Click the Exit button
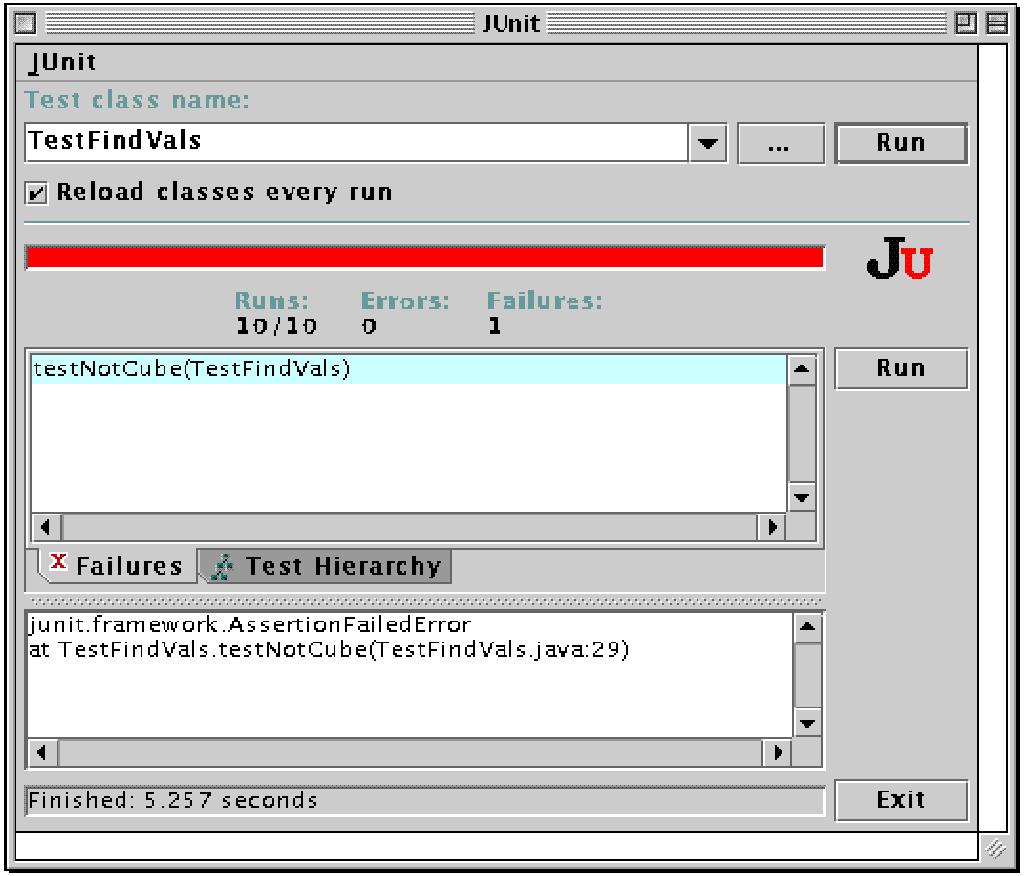This screenshot has width=1024, height=876. (901, 800)
